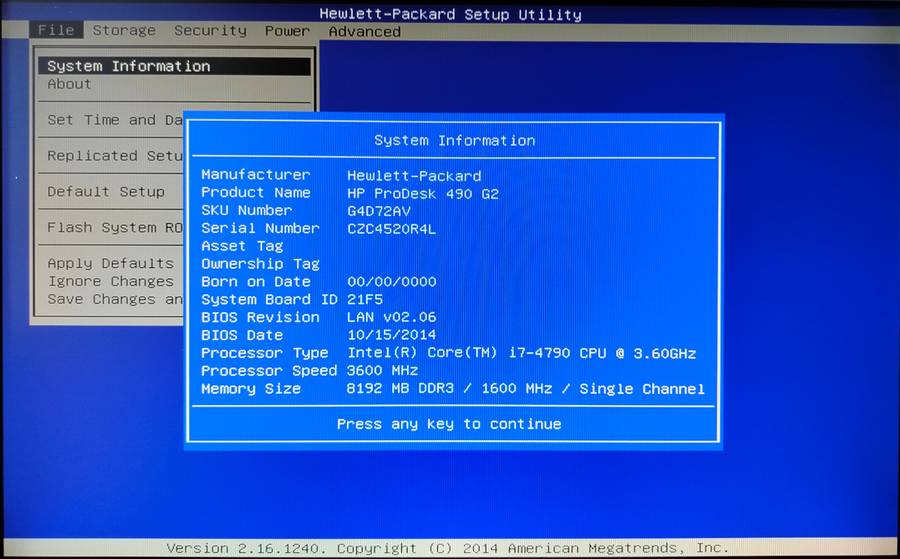Select the Advanced menu
900x559 pixels.
pos(364,32)
